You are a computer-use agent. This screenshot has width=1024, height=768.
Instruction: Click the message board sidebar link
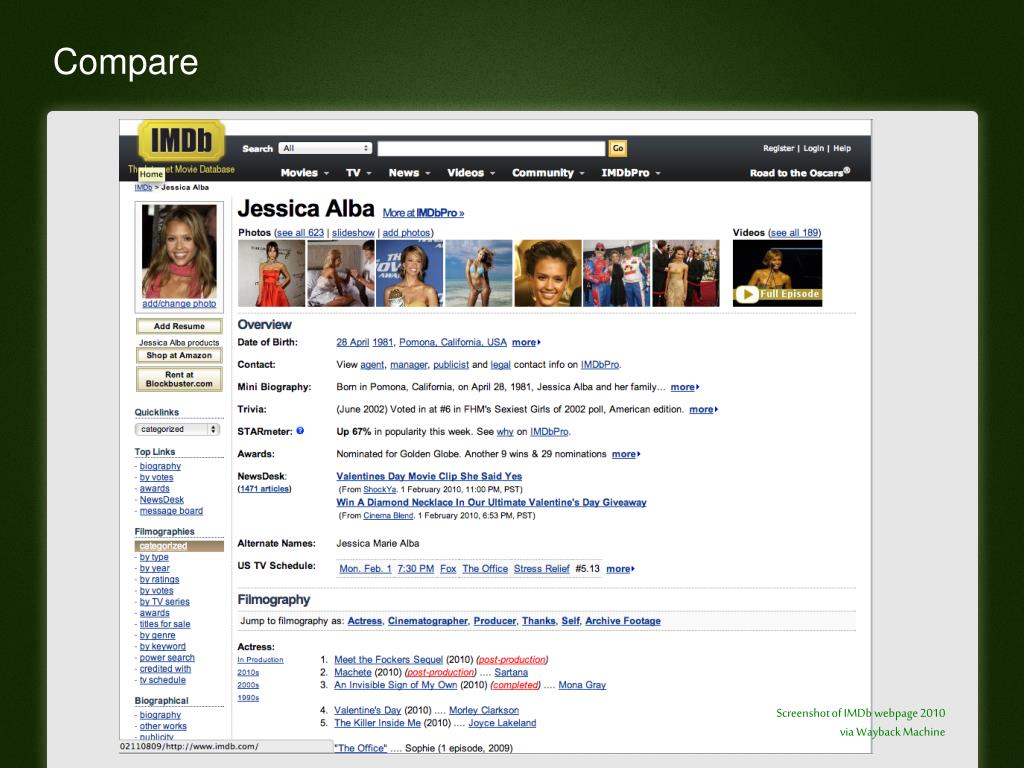click(171, 511)
